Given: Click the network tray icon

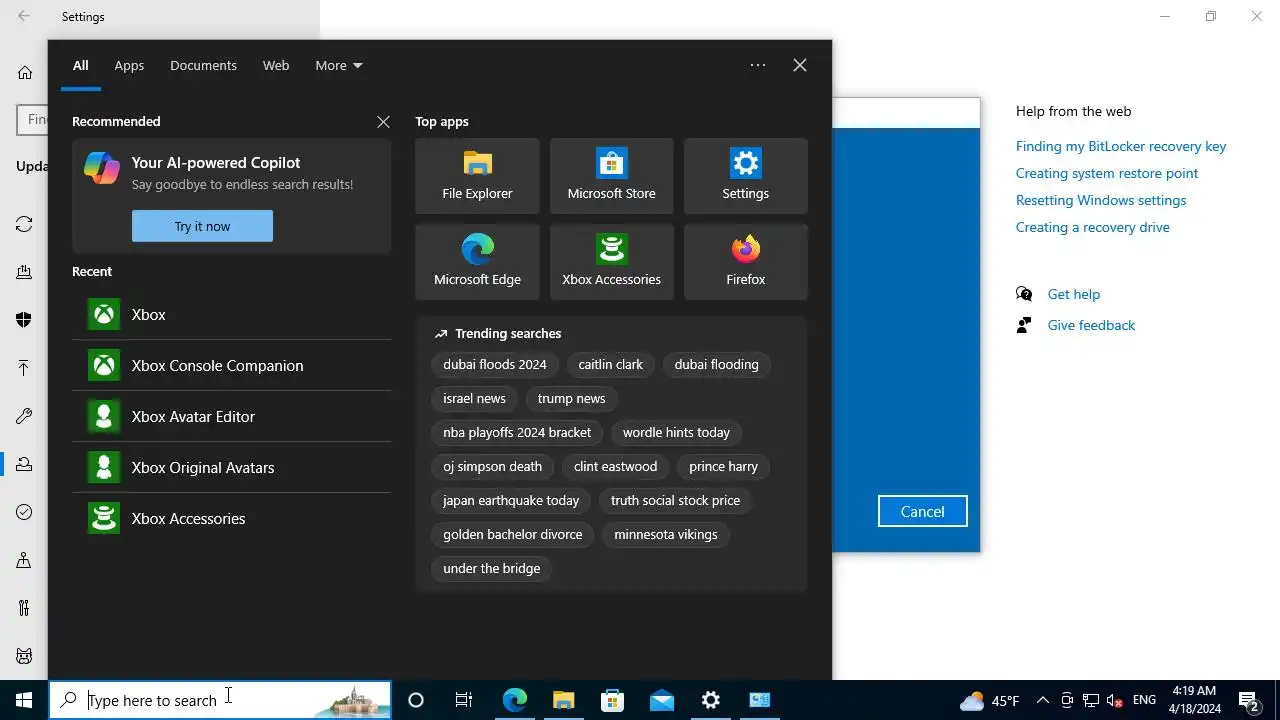Looking at the screenshot, I should pyautogui.click(x=1091, y=700).
